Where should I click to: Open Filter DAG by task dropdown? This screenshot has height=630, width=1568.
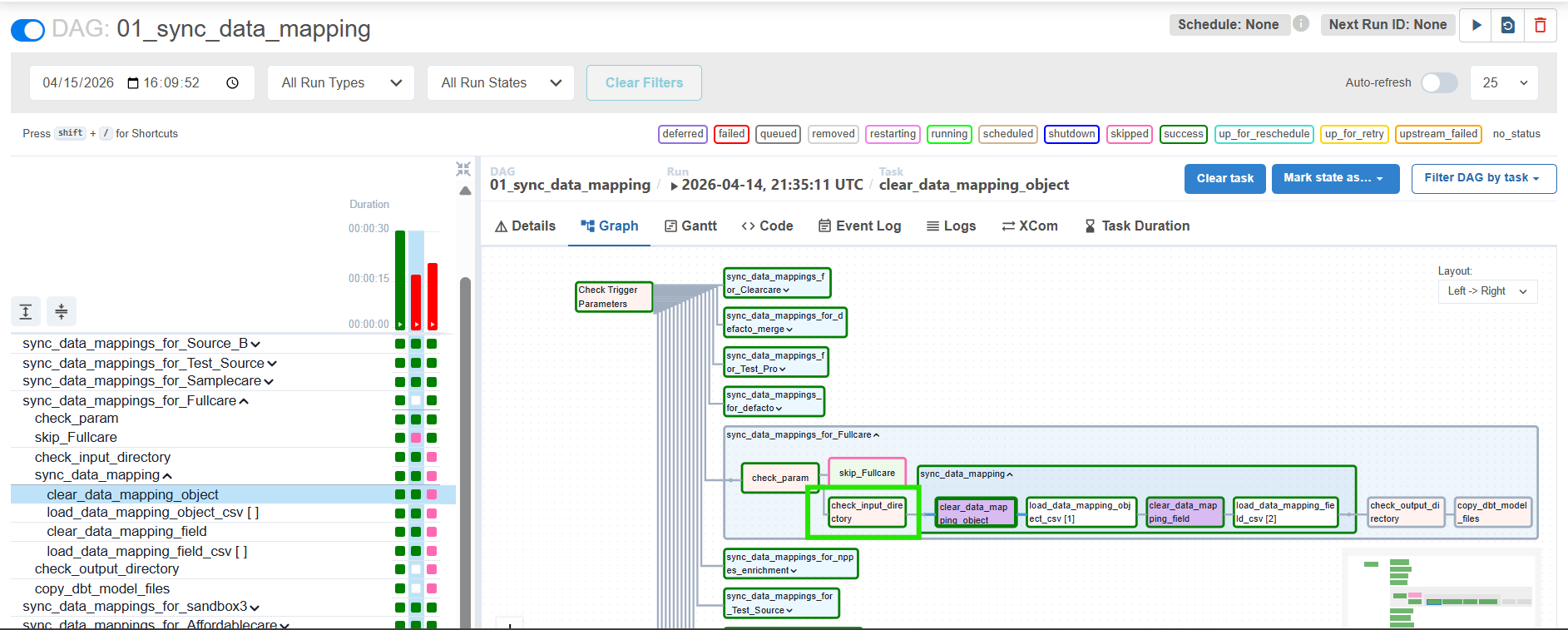click(x=1483, y=178)
